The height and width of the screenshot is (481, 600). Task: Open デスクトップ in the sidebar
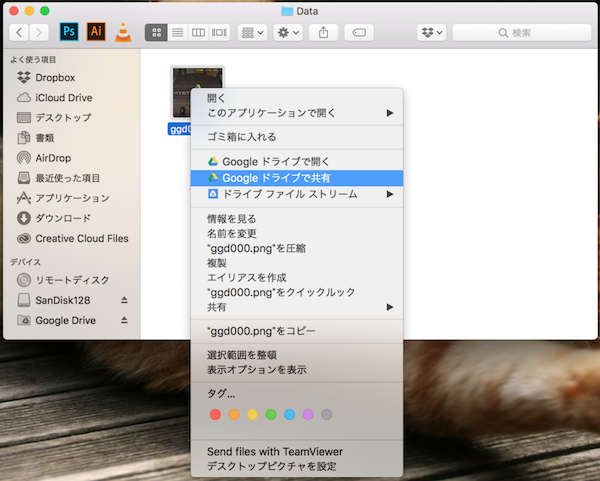54,117
